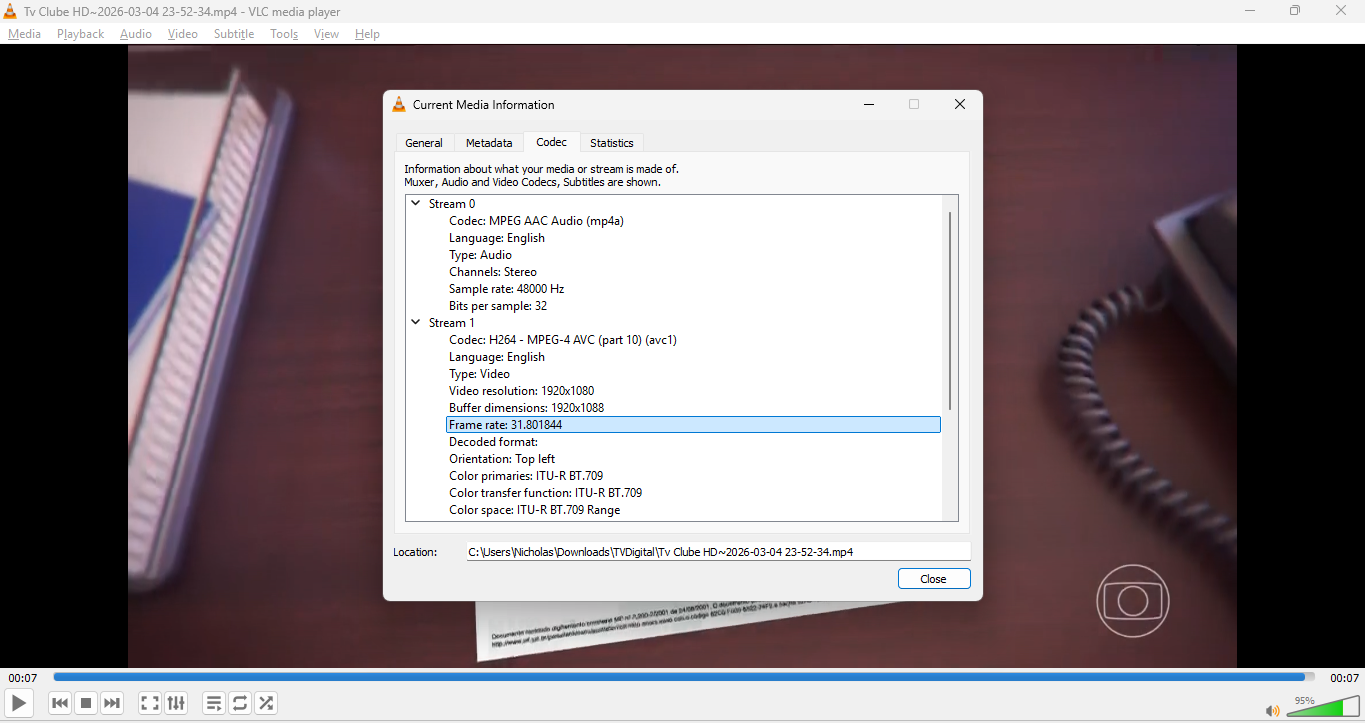This screenshot has height=723, width=1365.
Task: Toggle loop playback mode
Action: coord(240,703)
